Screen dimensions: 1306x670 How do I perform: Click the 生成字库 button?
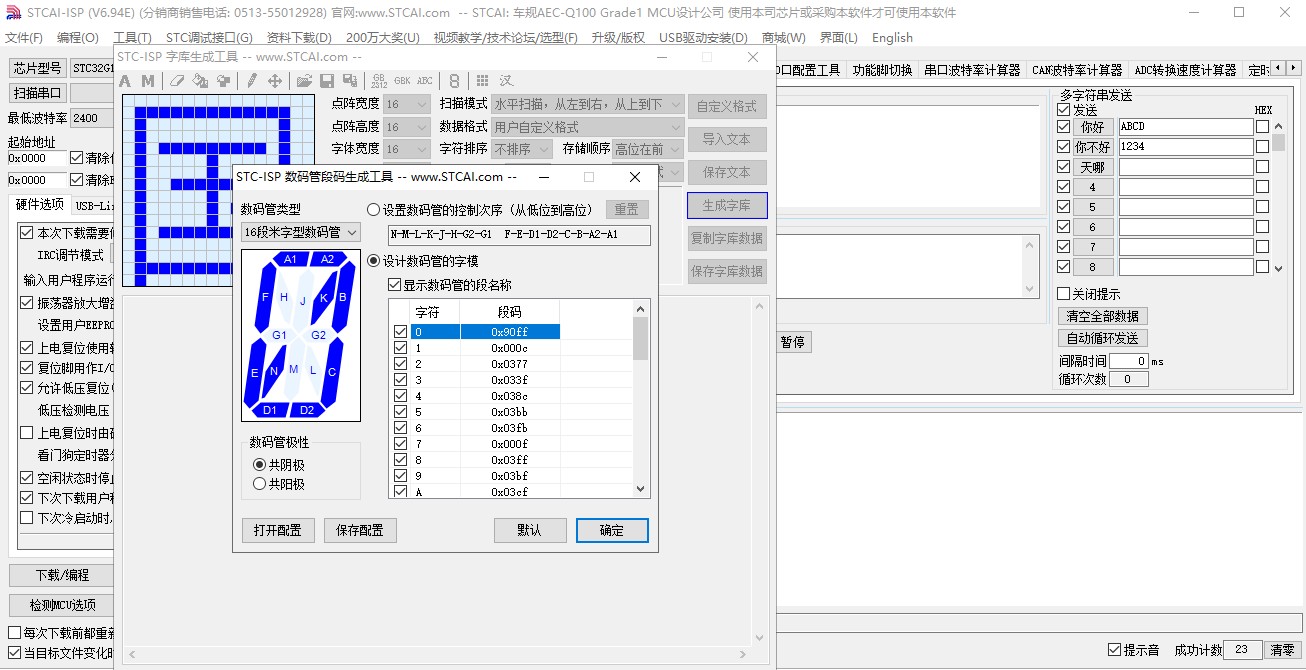coord(727,205)
